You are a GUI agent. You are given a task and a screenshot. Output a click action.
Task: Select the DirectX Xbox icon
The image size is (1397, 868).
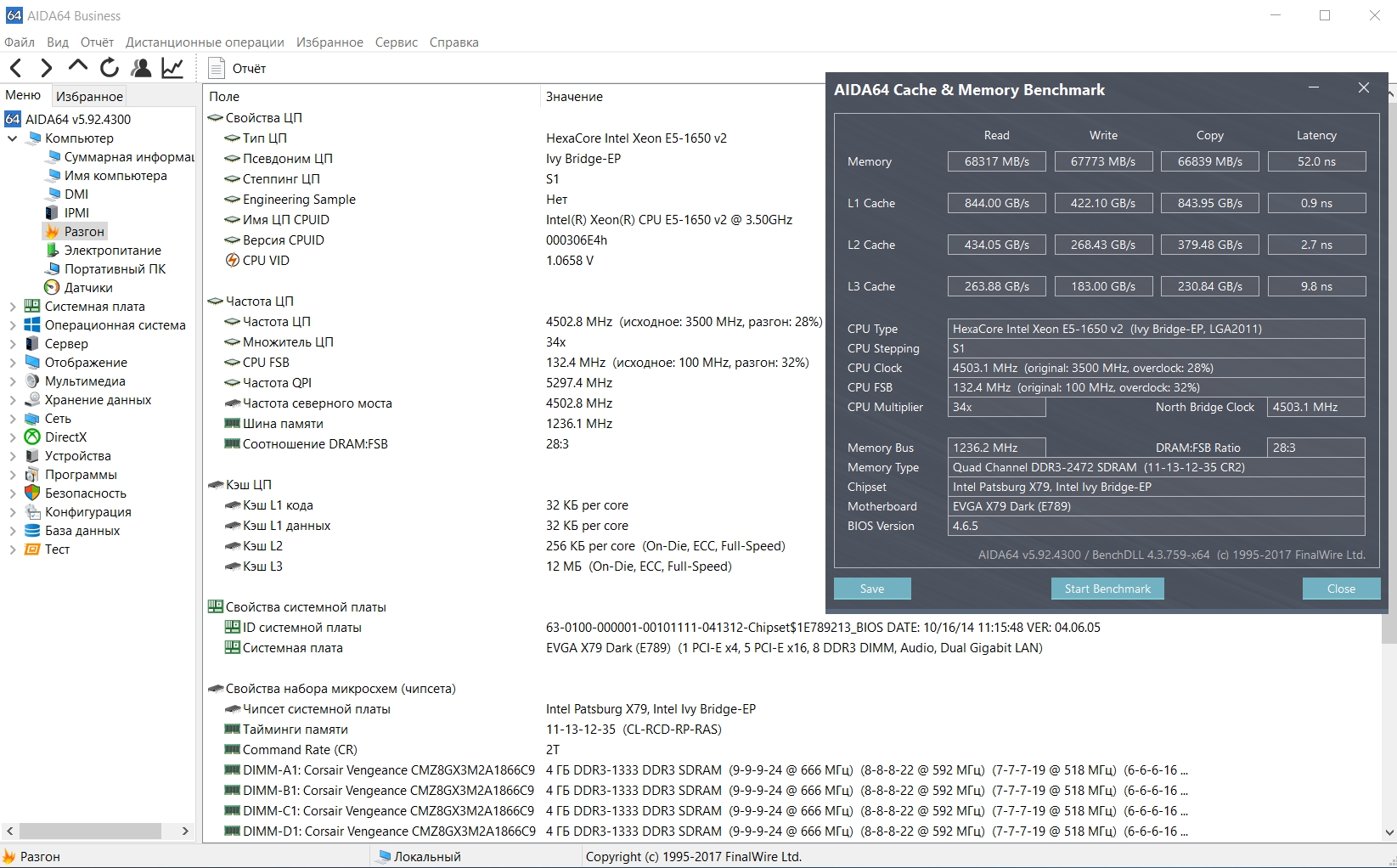point(32,437)
